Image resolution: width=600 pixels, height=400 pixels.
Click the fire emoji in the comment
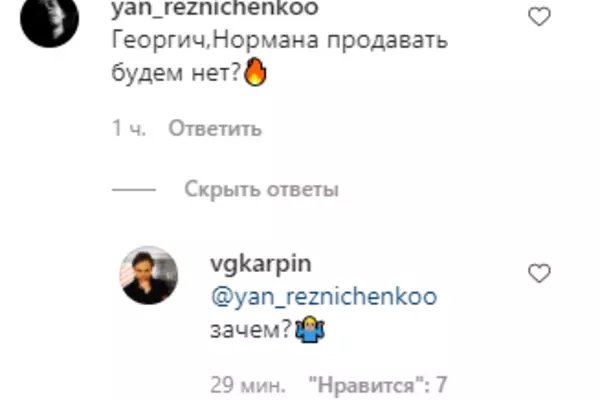255,72
